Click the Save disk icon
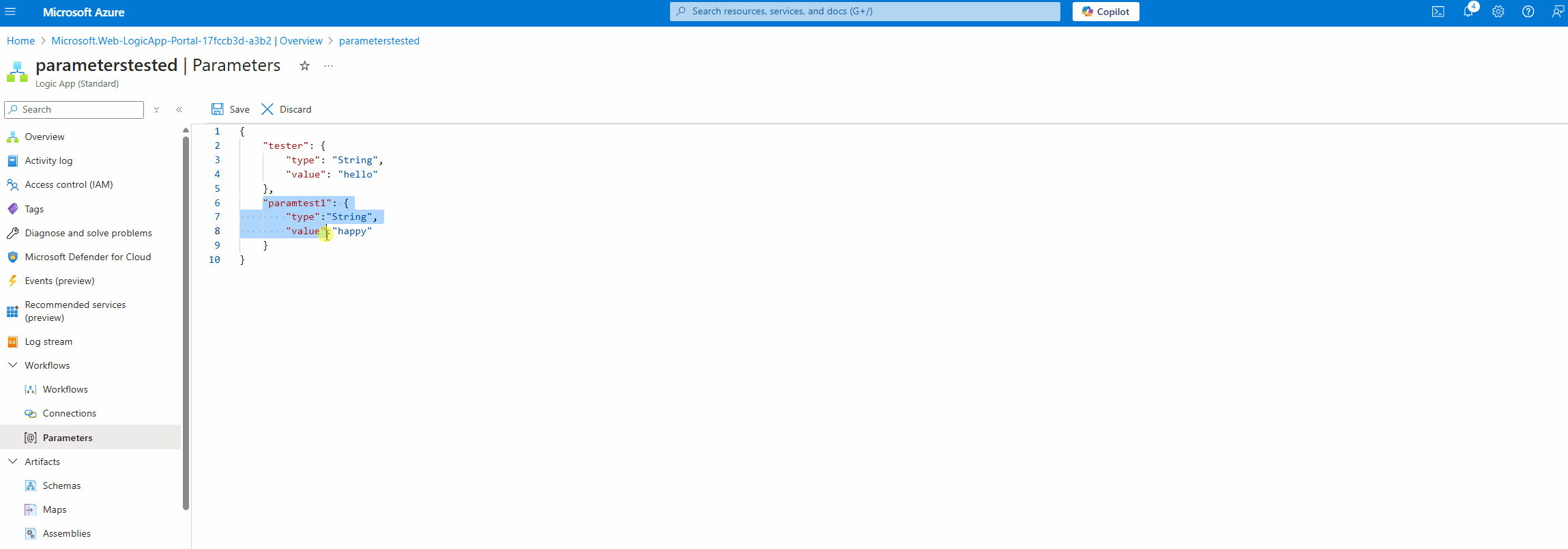 [x=217, y=109]
